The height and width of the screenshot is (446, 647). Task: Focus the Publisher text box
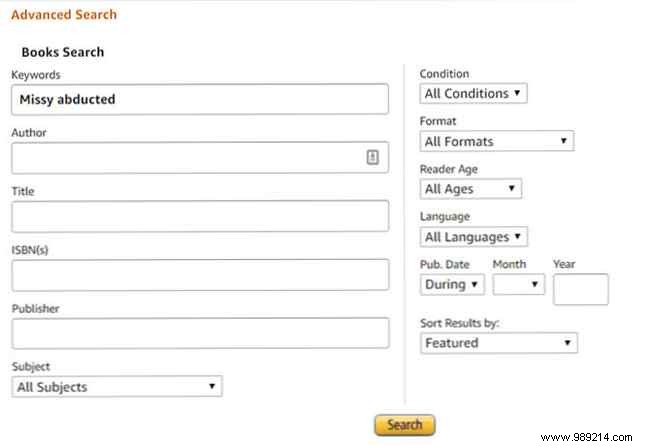[x=200, y=333]
